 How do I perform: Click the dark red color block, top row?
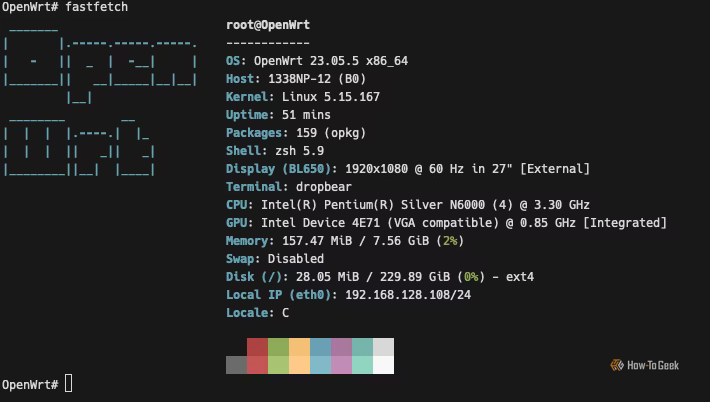click(x=257, y=347)
